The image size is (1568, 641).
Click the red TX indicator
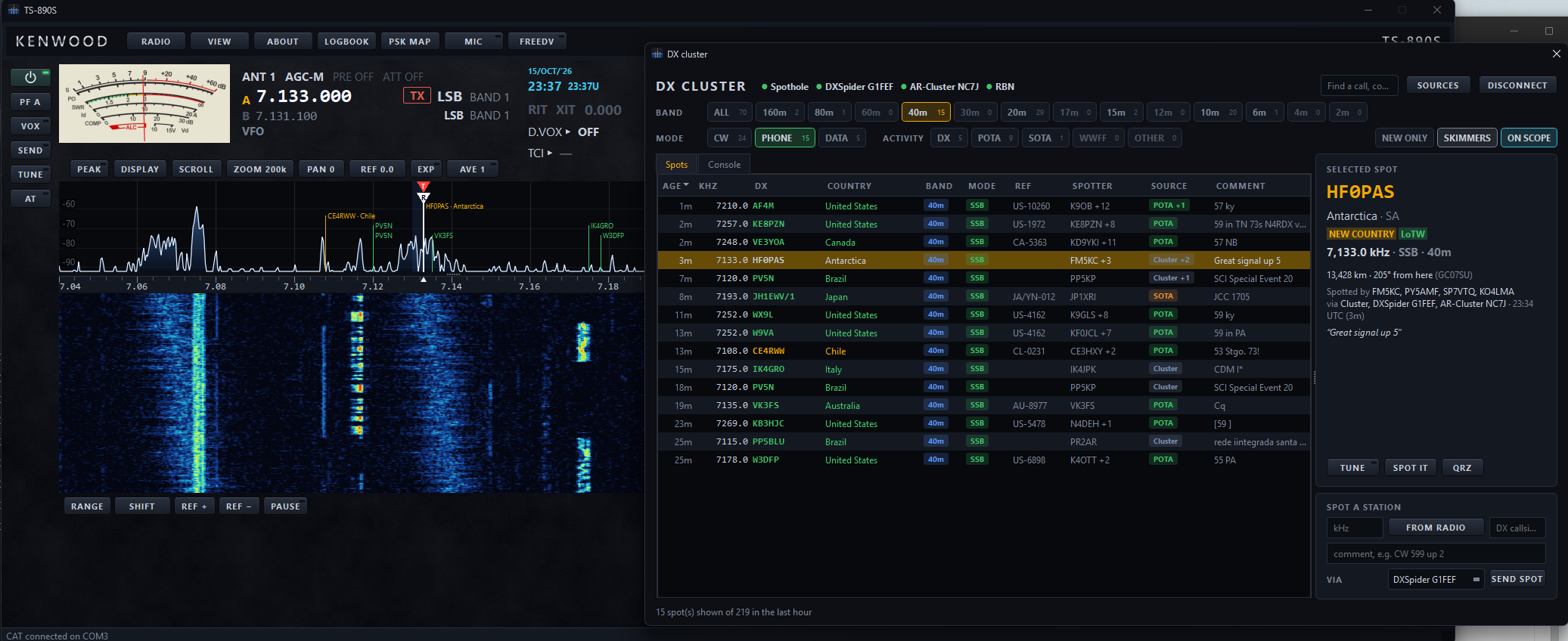click(417, 96)
